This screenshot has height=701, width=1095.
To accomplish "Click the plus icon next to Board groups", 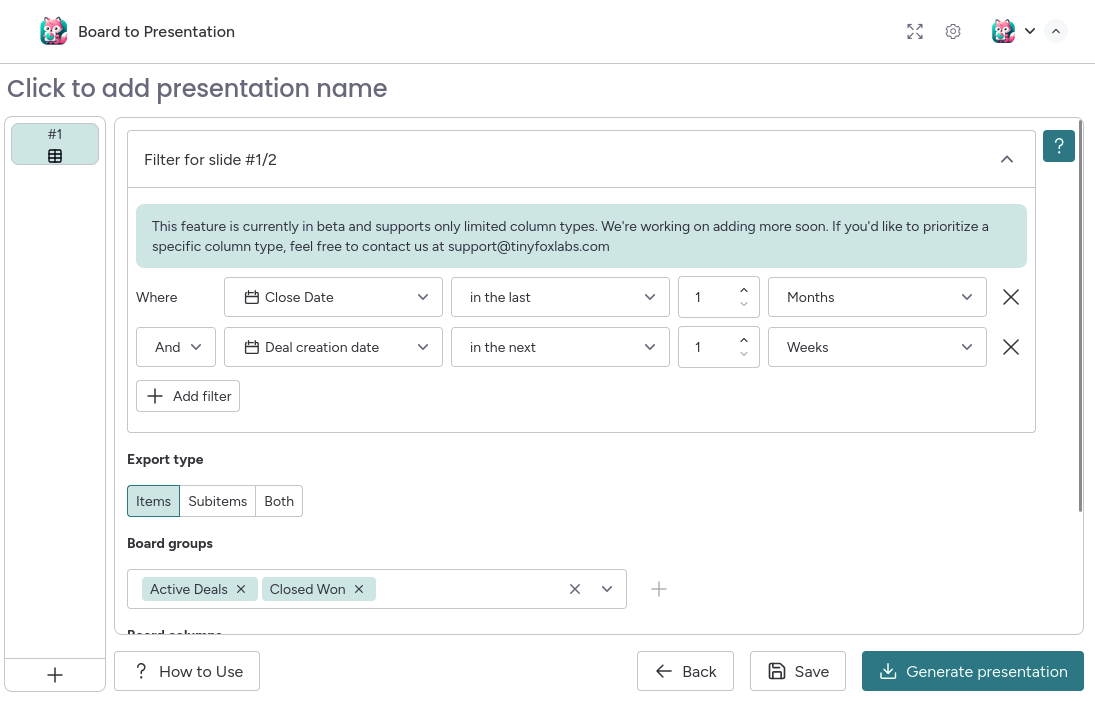I will point(659,589).
